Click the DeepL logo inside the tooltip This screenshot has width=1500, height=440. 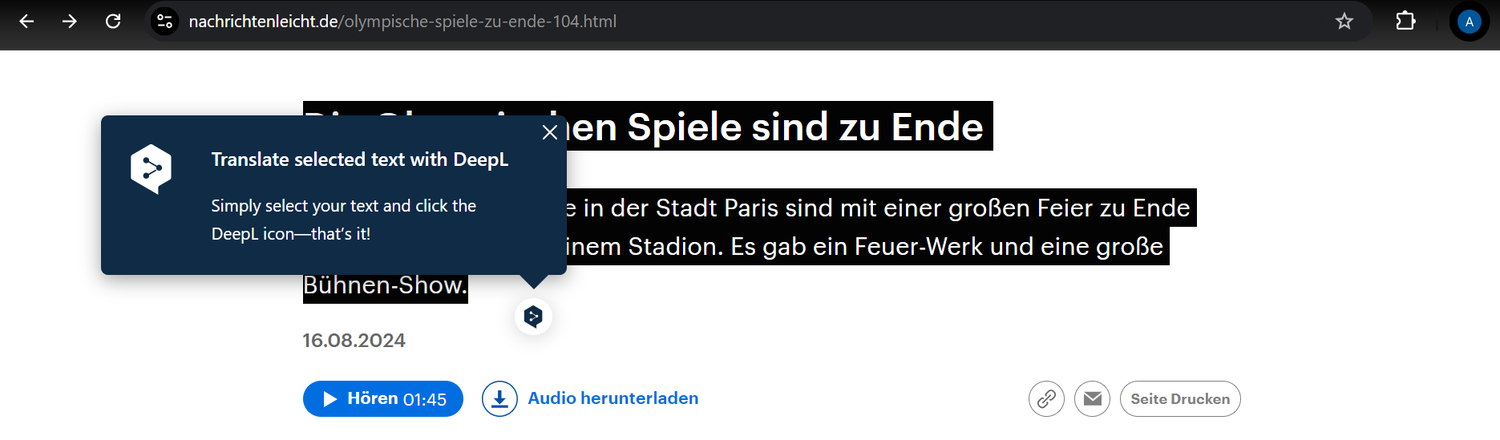pyautogui.click(x=151, y=169)
